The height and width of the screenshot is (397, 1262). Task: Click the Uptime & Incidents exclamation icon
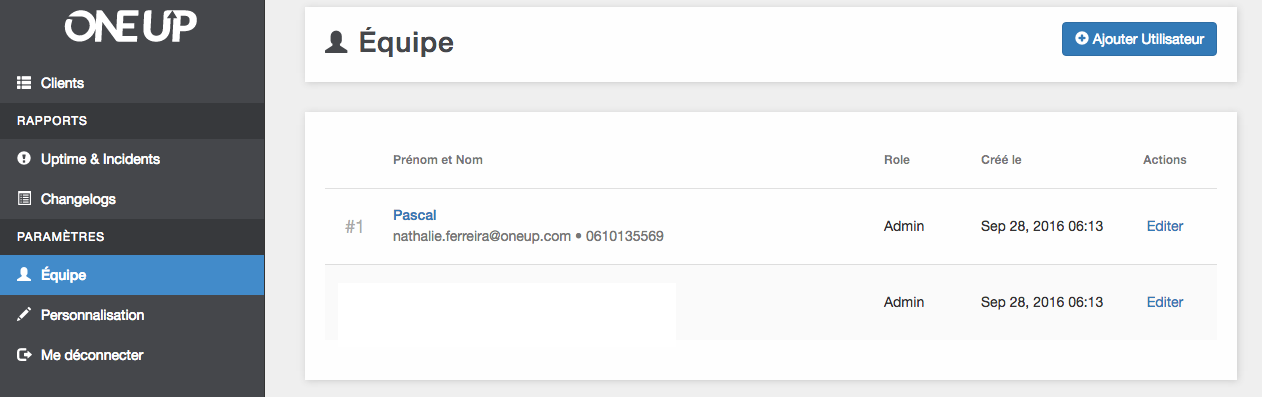25,159
